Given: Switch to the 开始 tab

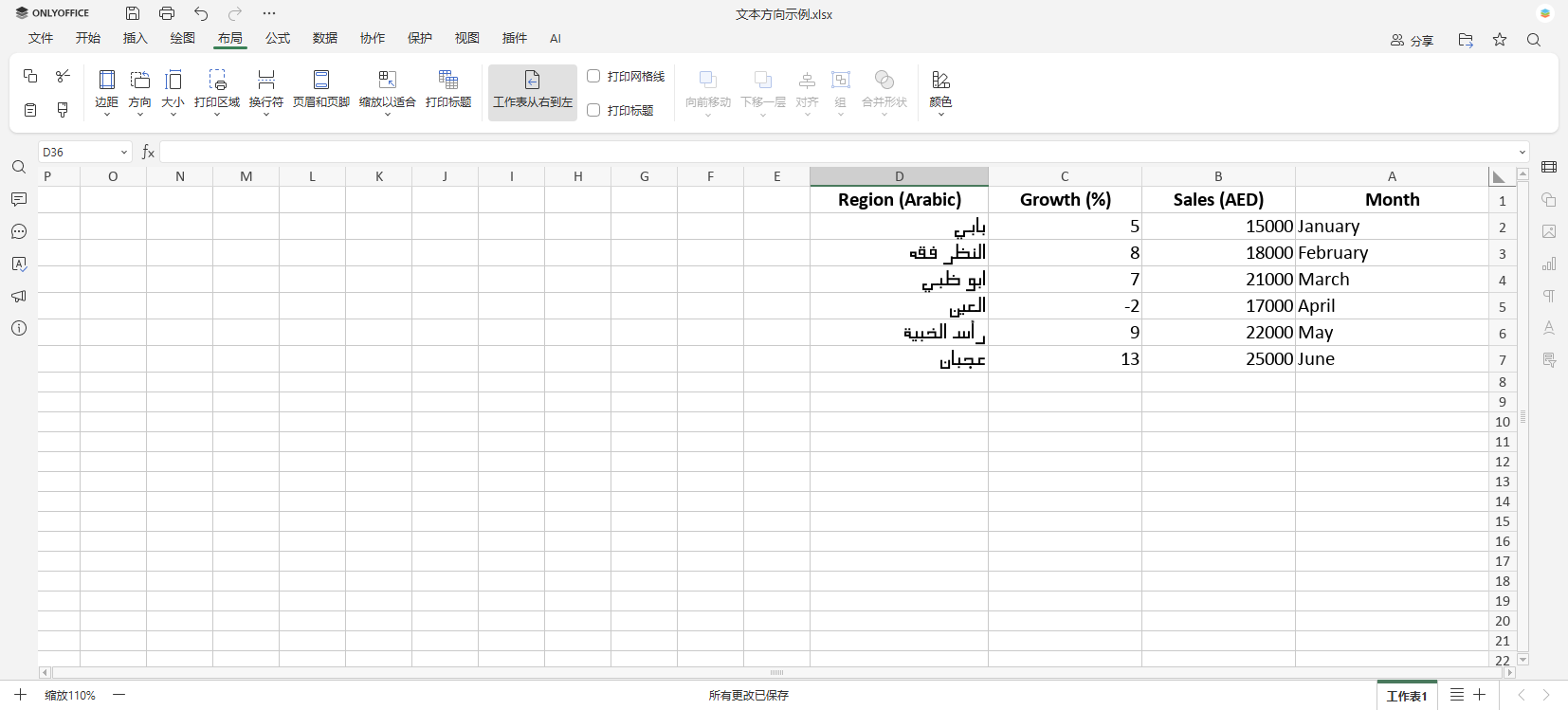Looking at the screenshot, I should (88, 38).
